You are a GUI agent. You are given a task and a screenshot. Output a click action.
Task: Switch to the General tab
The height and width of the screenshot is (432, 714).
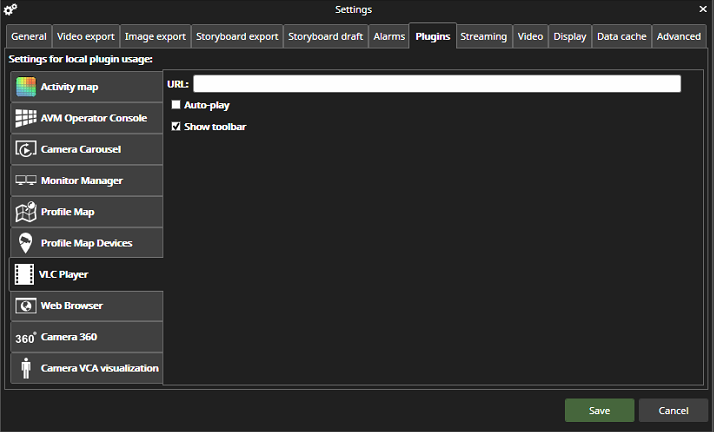coord(29,36)
